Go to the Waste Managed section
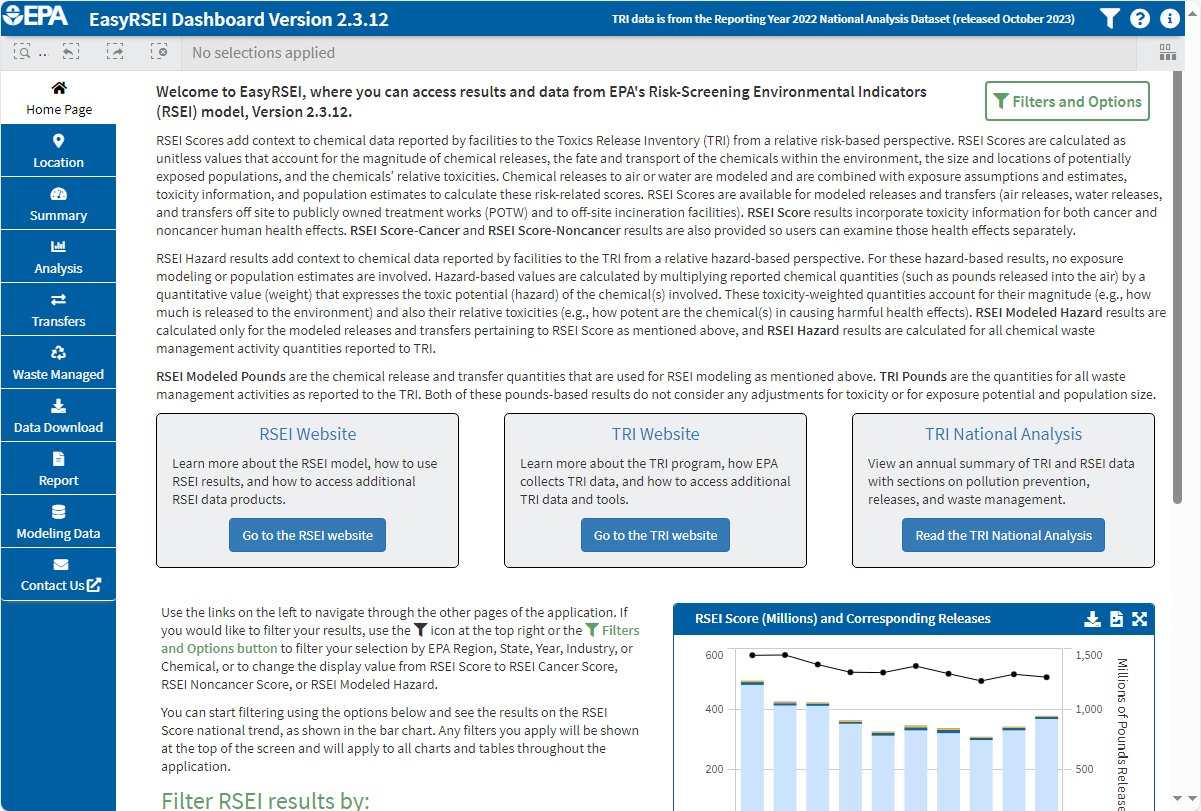The image size is (1201, 811). [x=58, y=362]
